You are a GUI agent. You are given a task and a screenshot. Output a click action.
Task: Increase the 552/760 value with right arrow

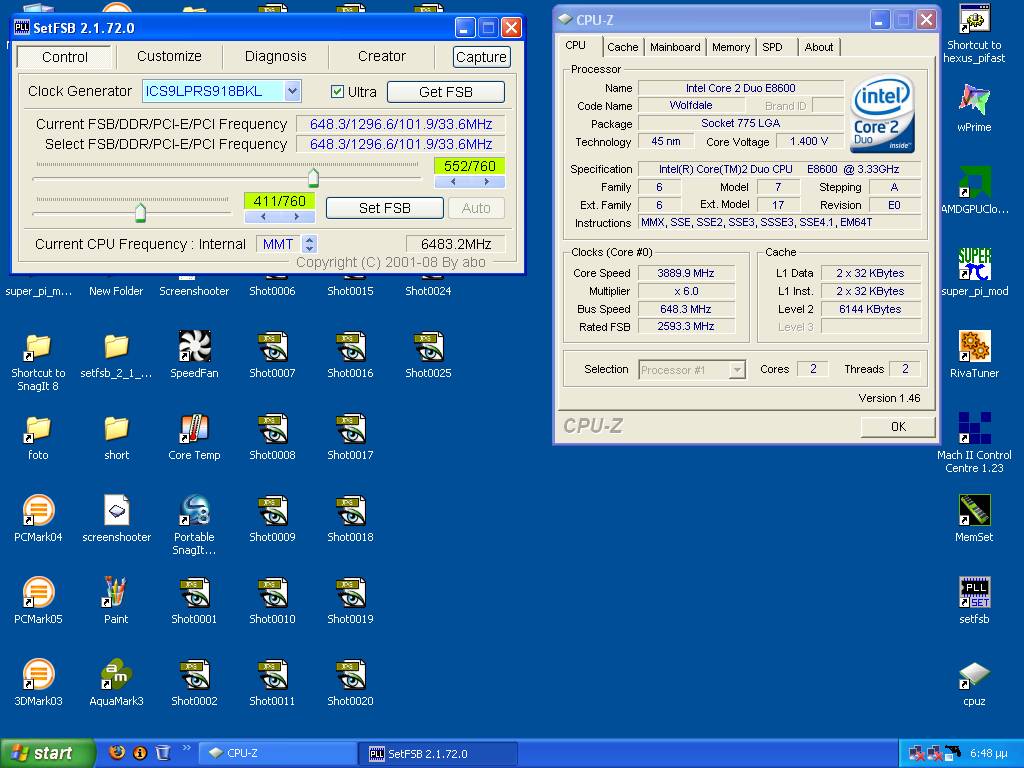tap(487, 182)
